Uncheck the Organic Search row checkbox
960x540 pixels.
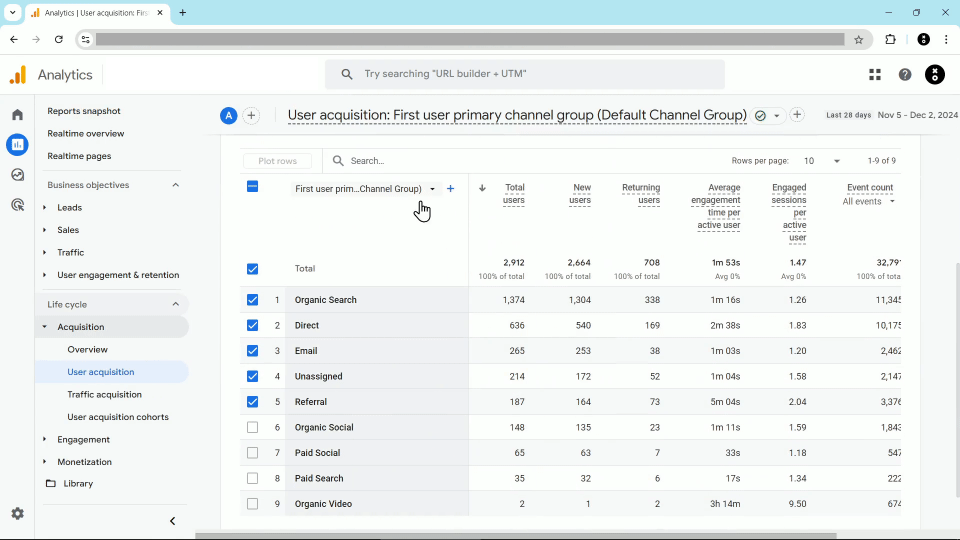coord(252,299)
